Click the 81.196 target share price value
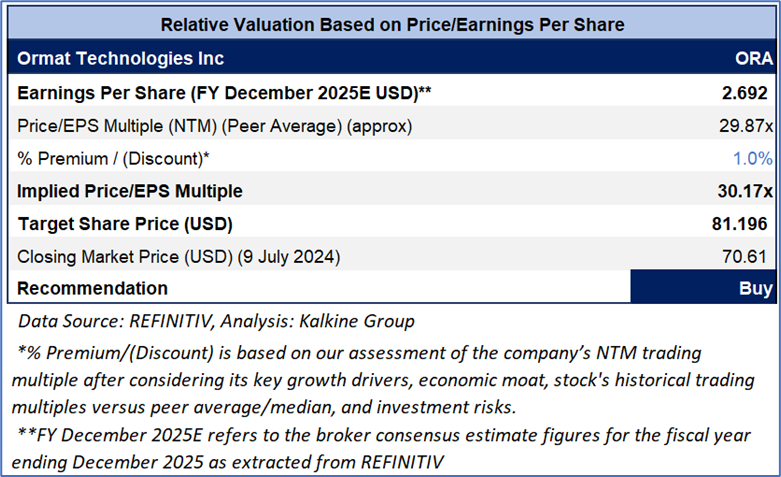Image resolution: width=781 pixels, height=477 pixels. (742, 224)
